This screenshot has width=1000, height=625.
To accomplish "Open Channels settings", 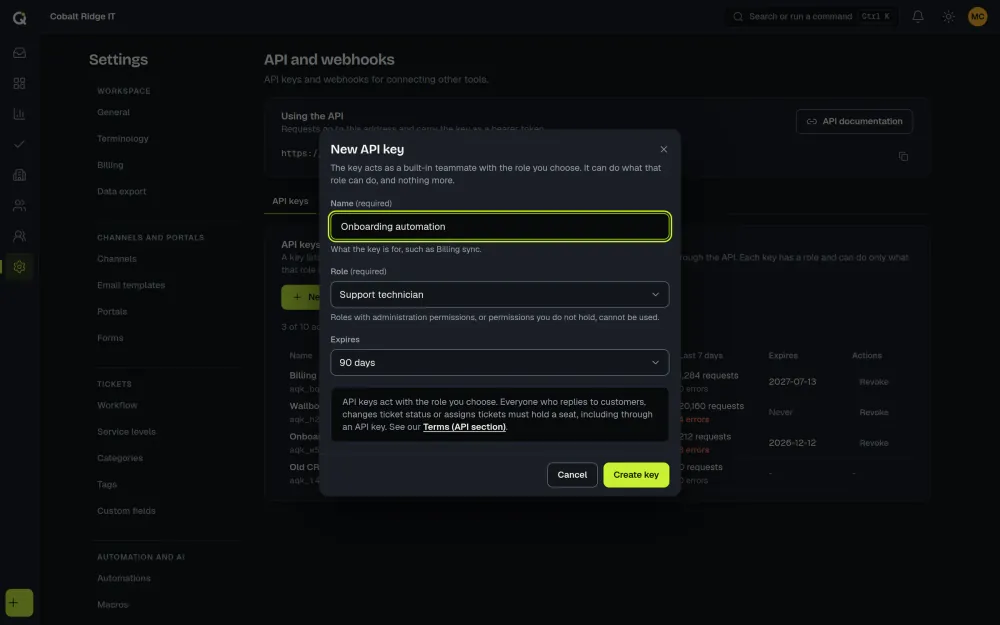I will [117, 259].
